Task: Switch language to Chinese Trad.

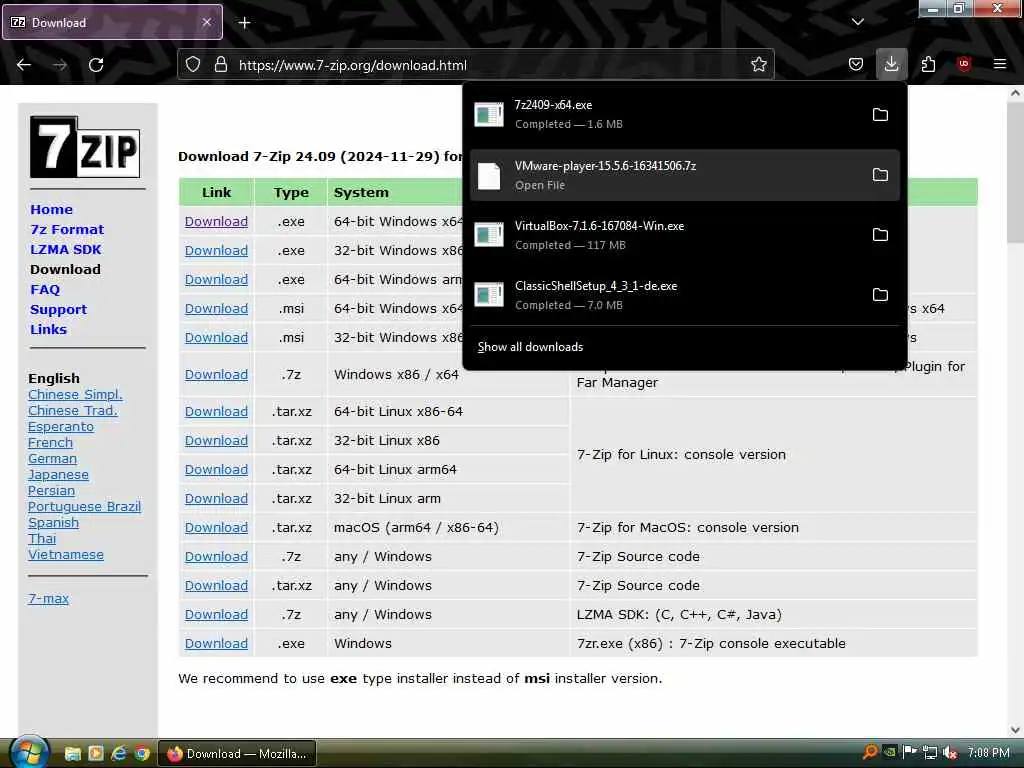Action: 72,410
